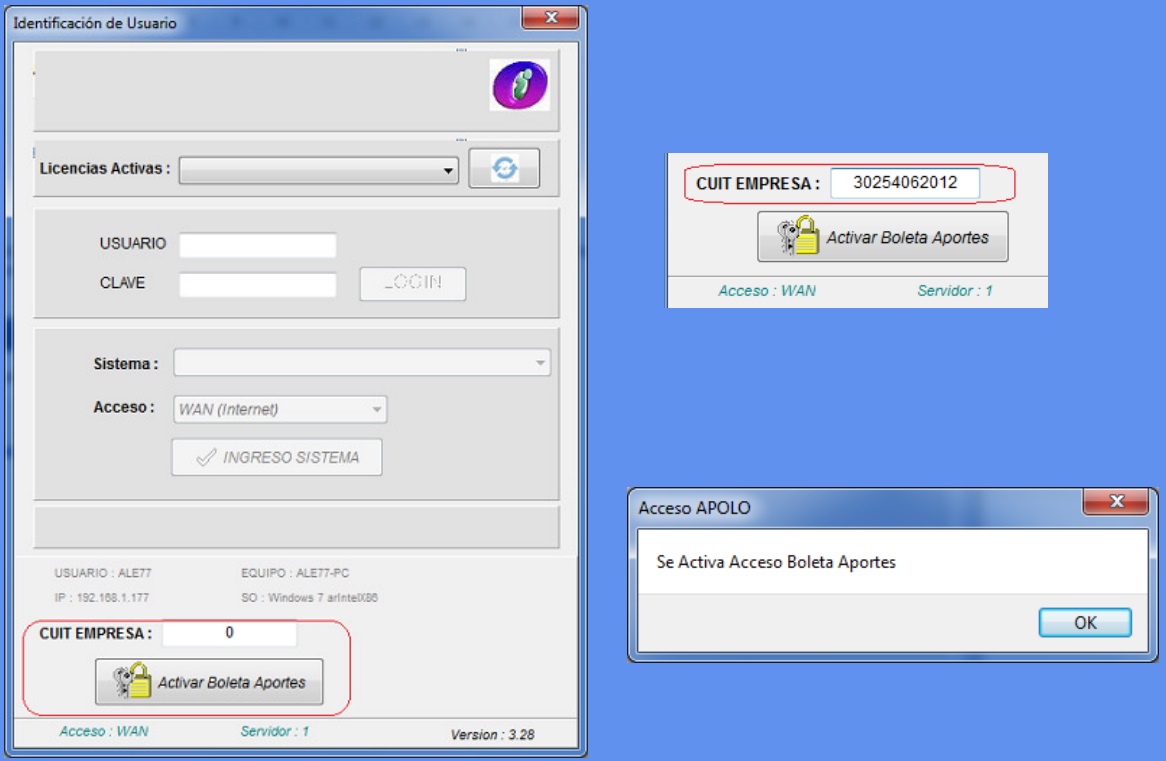Click the INGRESO SISTEMA button
Screen dimensions: 1166x761
(x=277, y=457)
